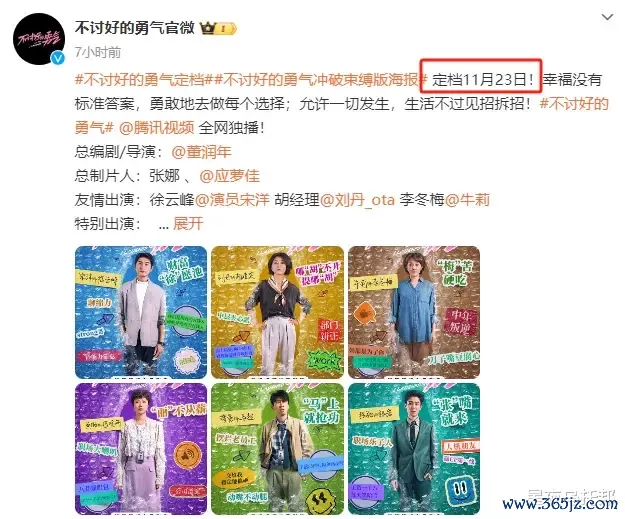Expand the post options chevron
This screenshot has width=625, height=519.
(607, 17)
